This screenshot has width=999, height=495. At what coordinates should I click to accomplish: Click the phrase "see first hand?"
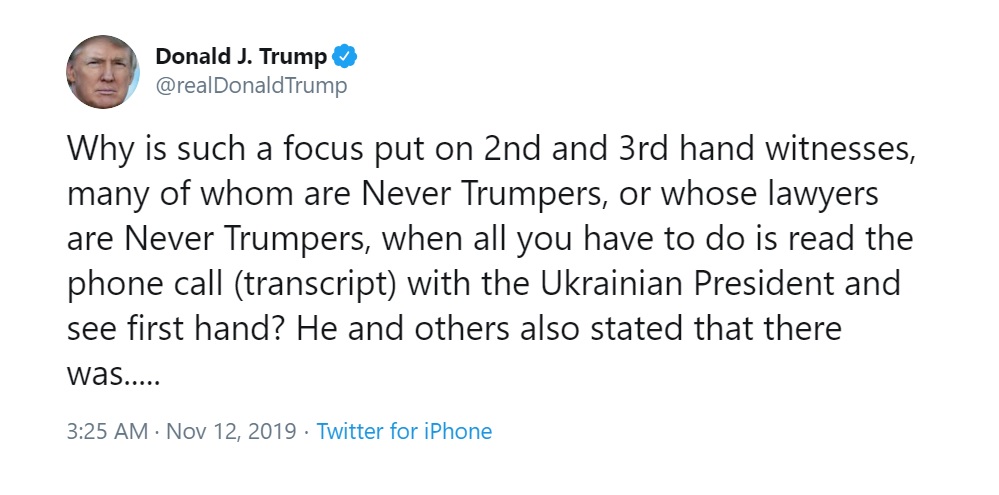point(175,329)
